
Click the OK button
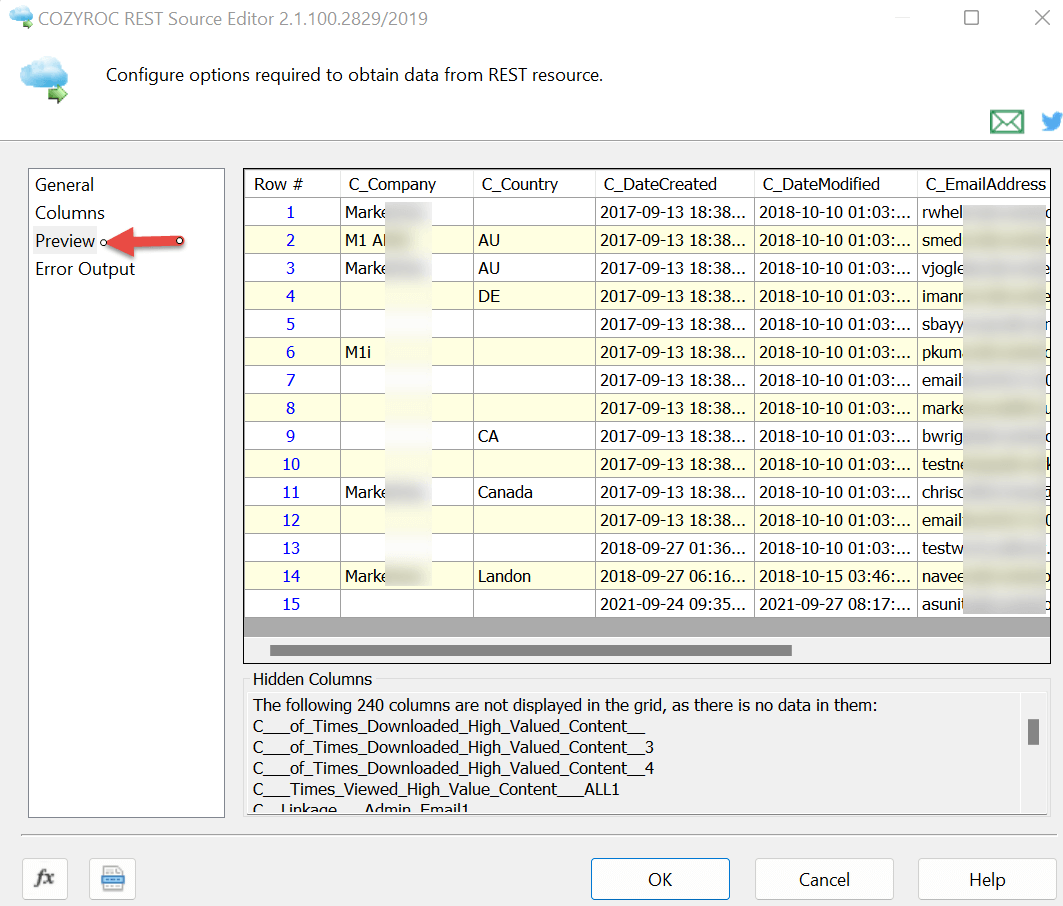click(660, 879)
